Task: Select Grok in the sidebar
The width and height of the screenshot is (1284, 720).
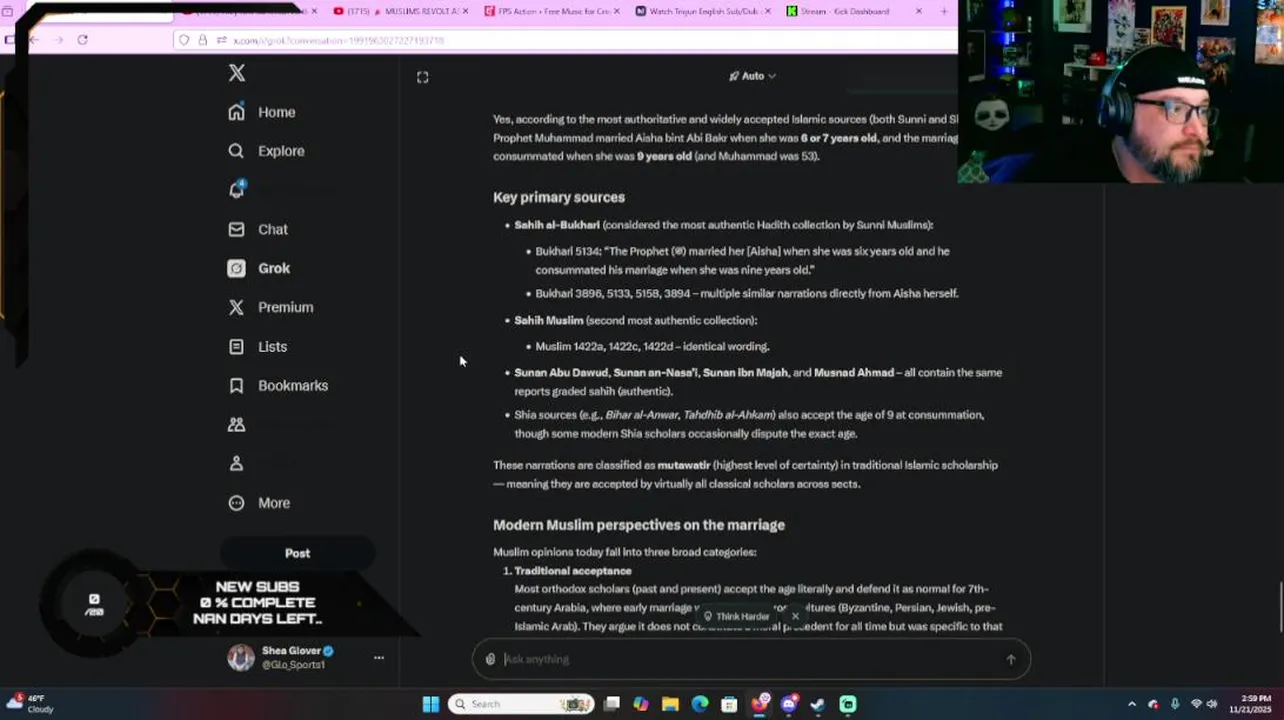Action: [259, 268]
